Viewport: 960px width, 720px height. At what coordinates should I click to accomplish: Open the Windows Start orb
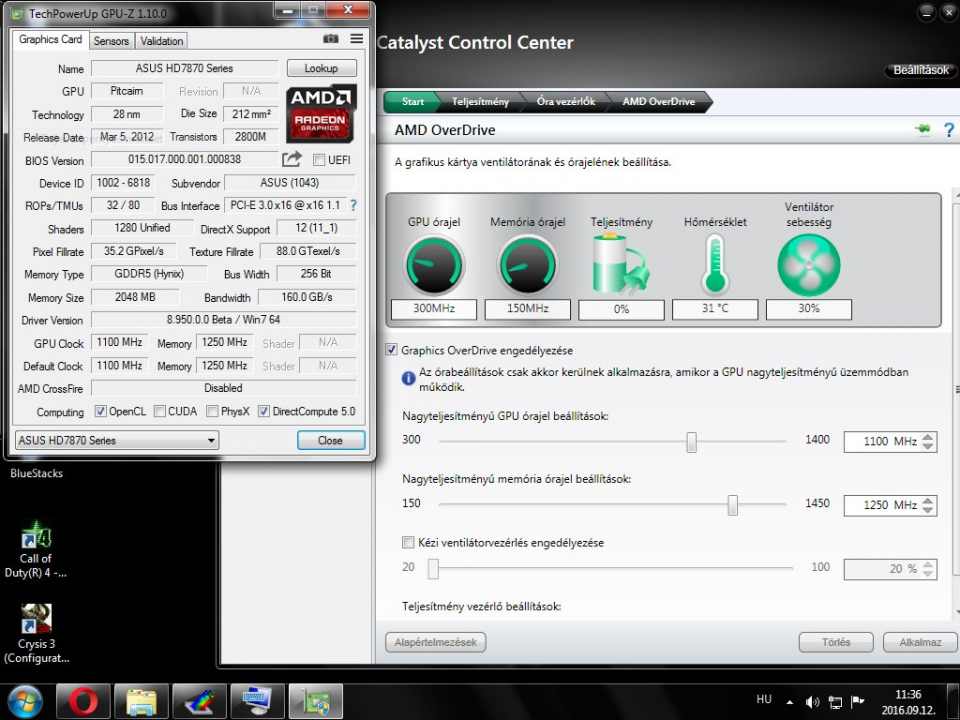coord(24,702)
